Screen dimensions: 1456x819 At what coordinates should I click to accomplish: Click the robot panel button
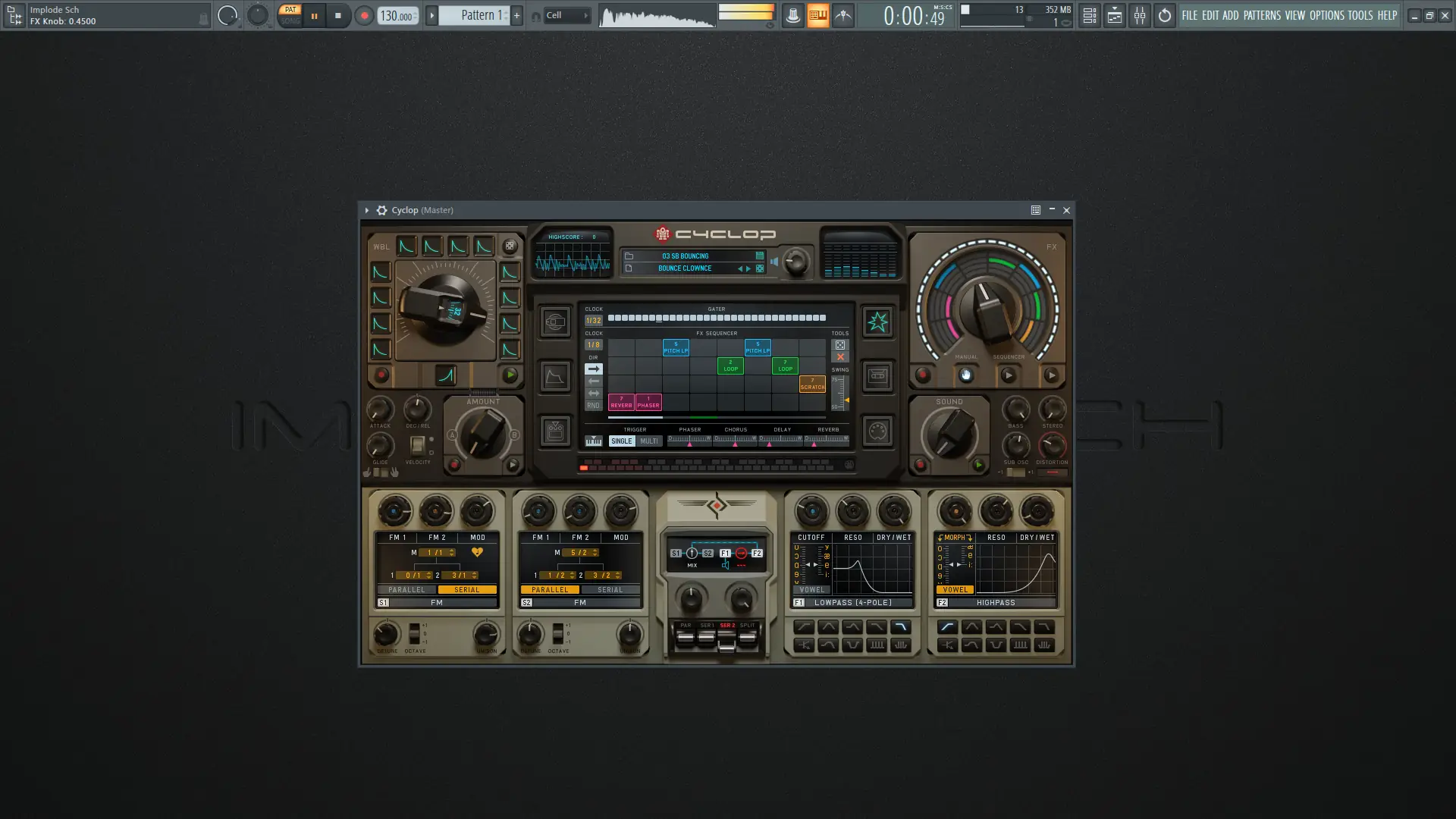(x=555, y=431)
